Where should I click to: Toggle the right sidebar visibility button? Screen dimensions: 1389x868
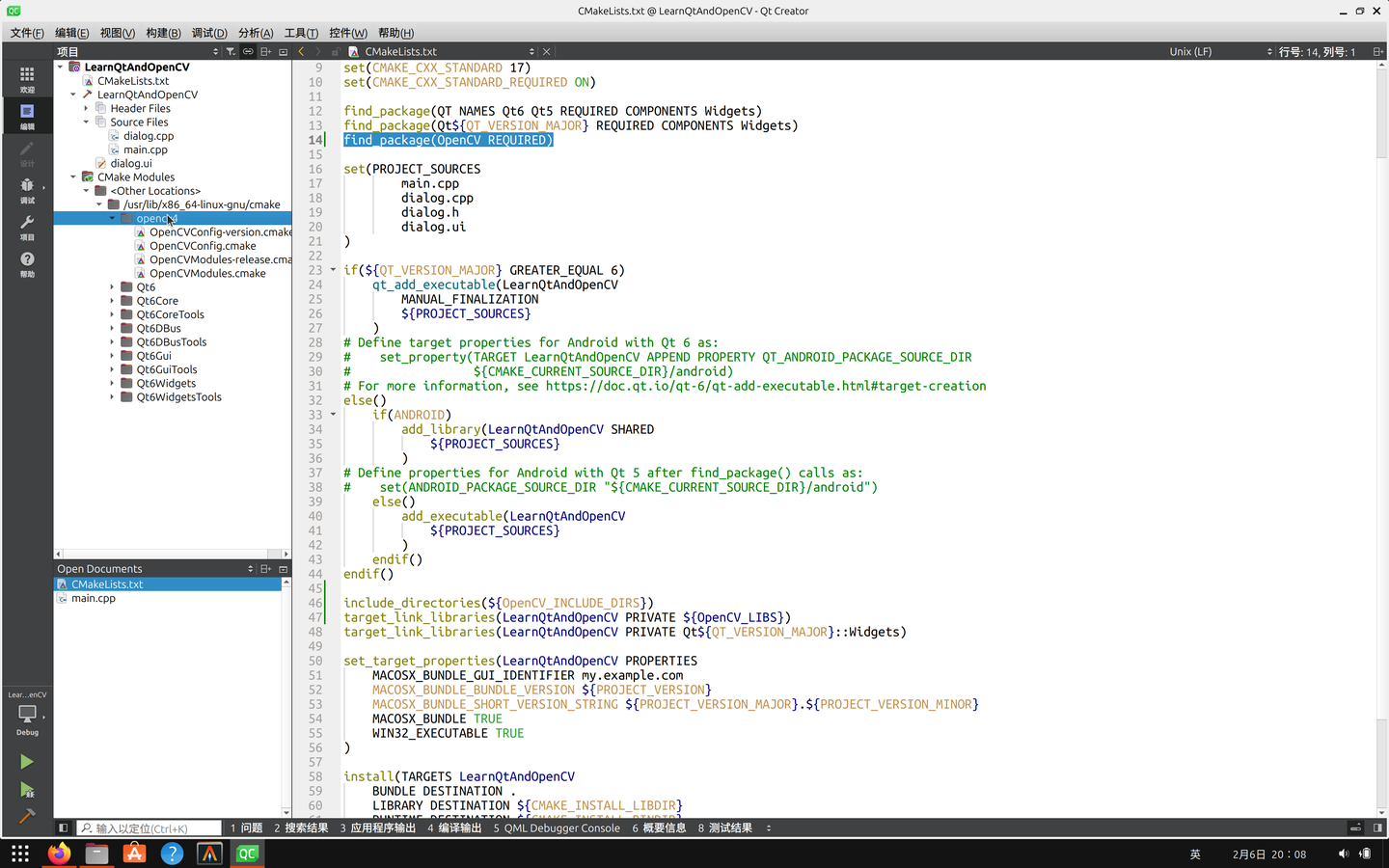click(1377, 827)
